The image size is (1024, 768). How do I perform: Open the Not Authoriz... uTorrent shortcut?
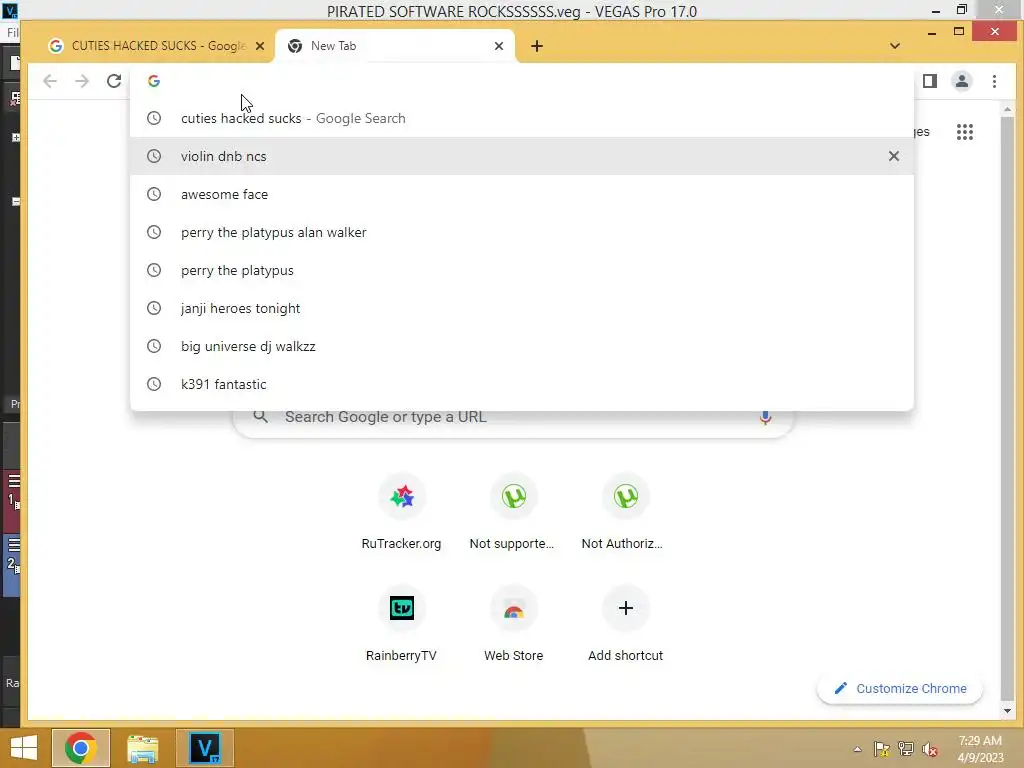625,515
